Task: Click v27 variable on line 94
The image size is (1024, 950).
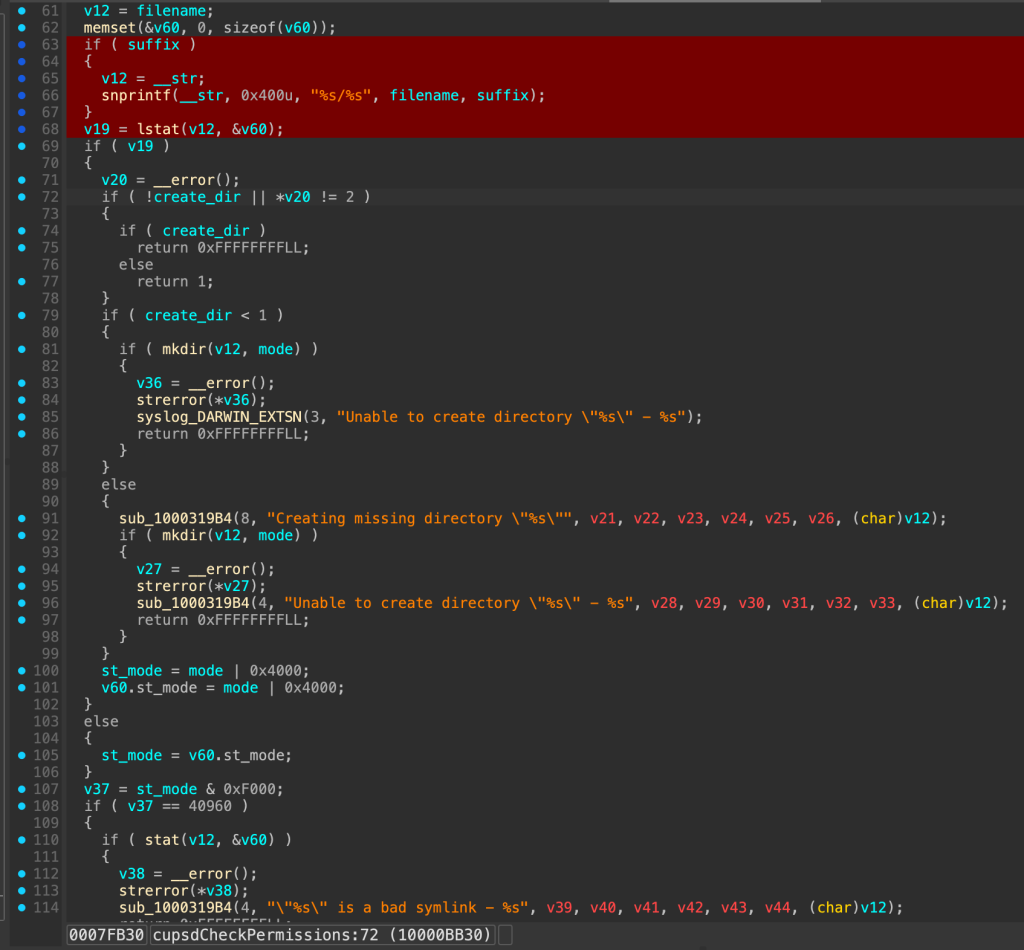Action: pyautogui.click(x=149, y=569)
